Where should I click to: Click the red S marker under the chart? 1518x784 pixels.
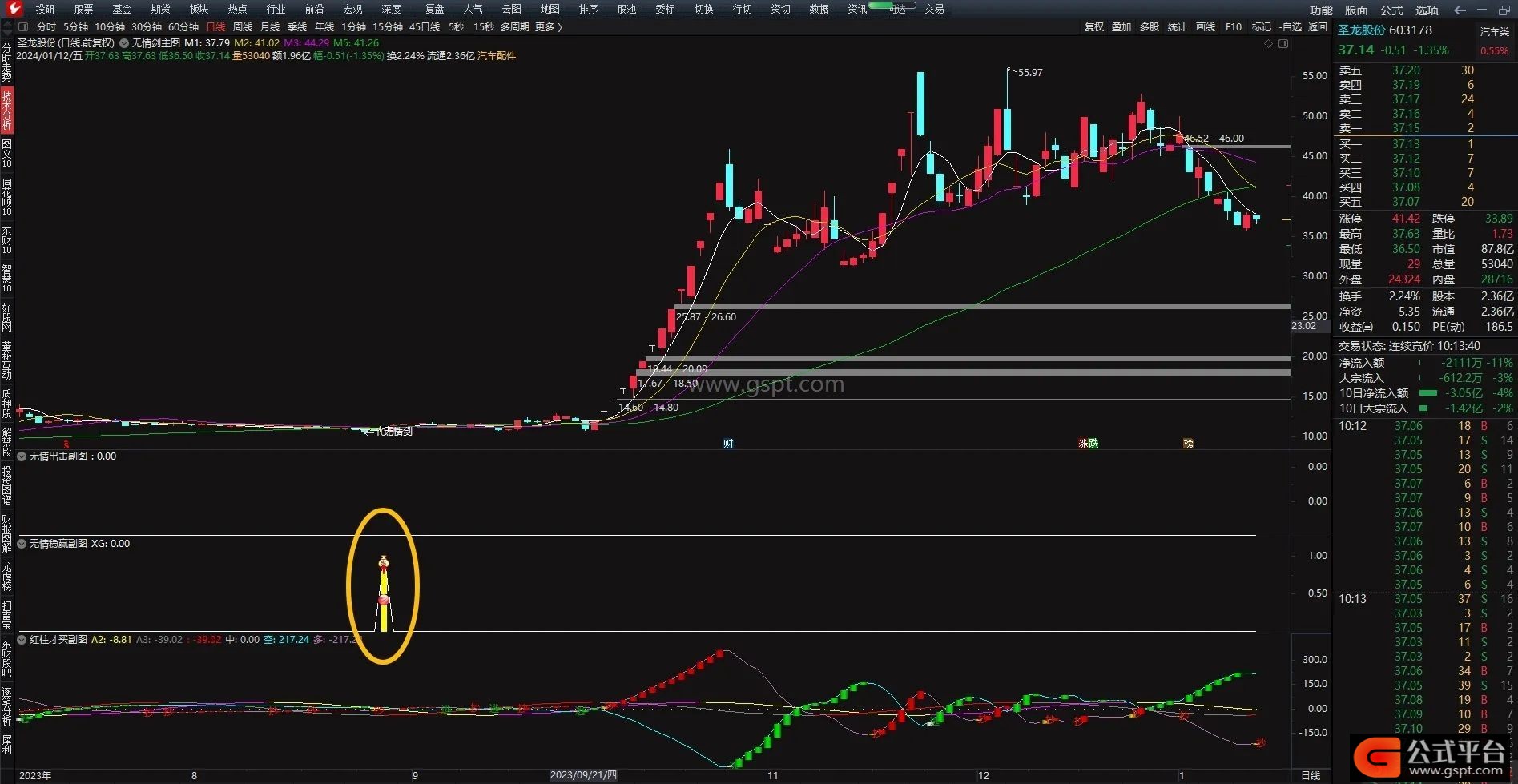coord(66,444)
